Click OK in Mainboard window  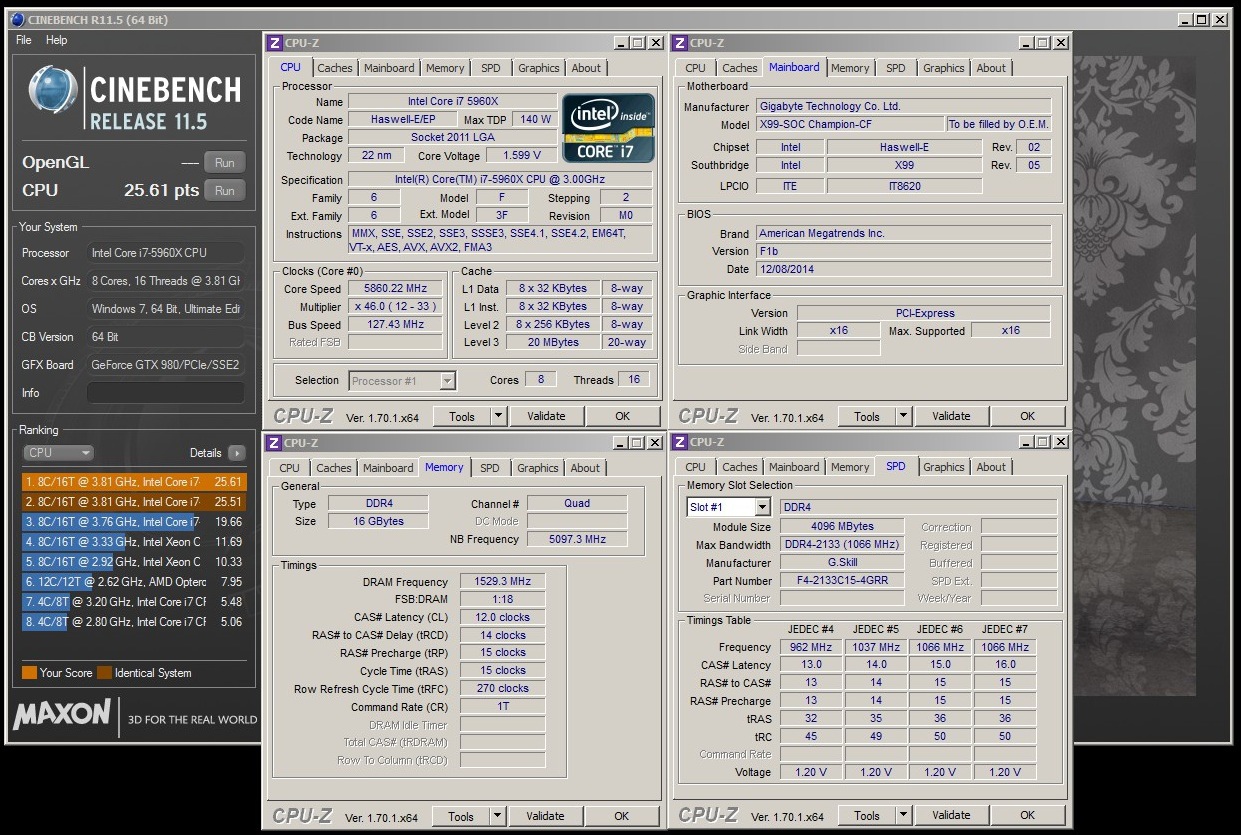1027,416
